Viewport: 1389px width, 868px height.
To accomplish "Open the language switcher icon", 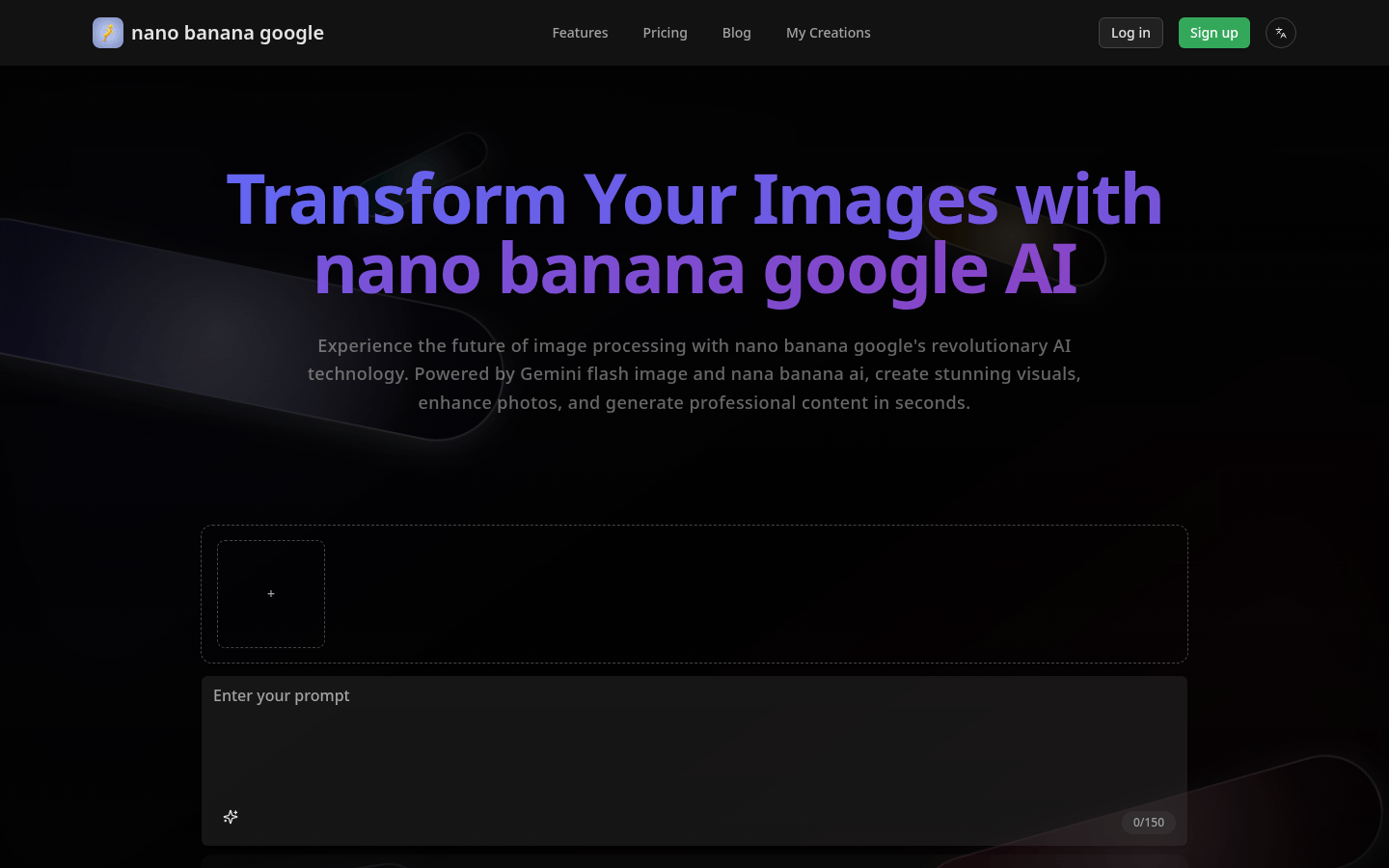I will coord(1280,33).
